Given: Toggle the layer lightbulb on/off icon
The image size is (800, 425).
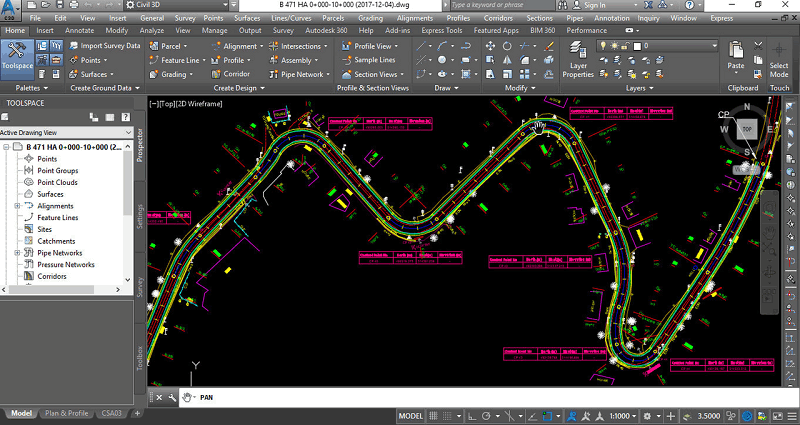Looking at the screenshot, I should (x=603, y=46).
